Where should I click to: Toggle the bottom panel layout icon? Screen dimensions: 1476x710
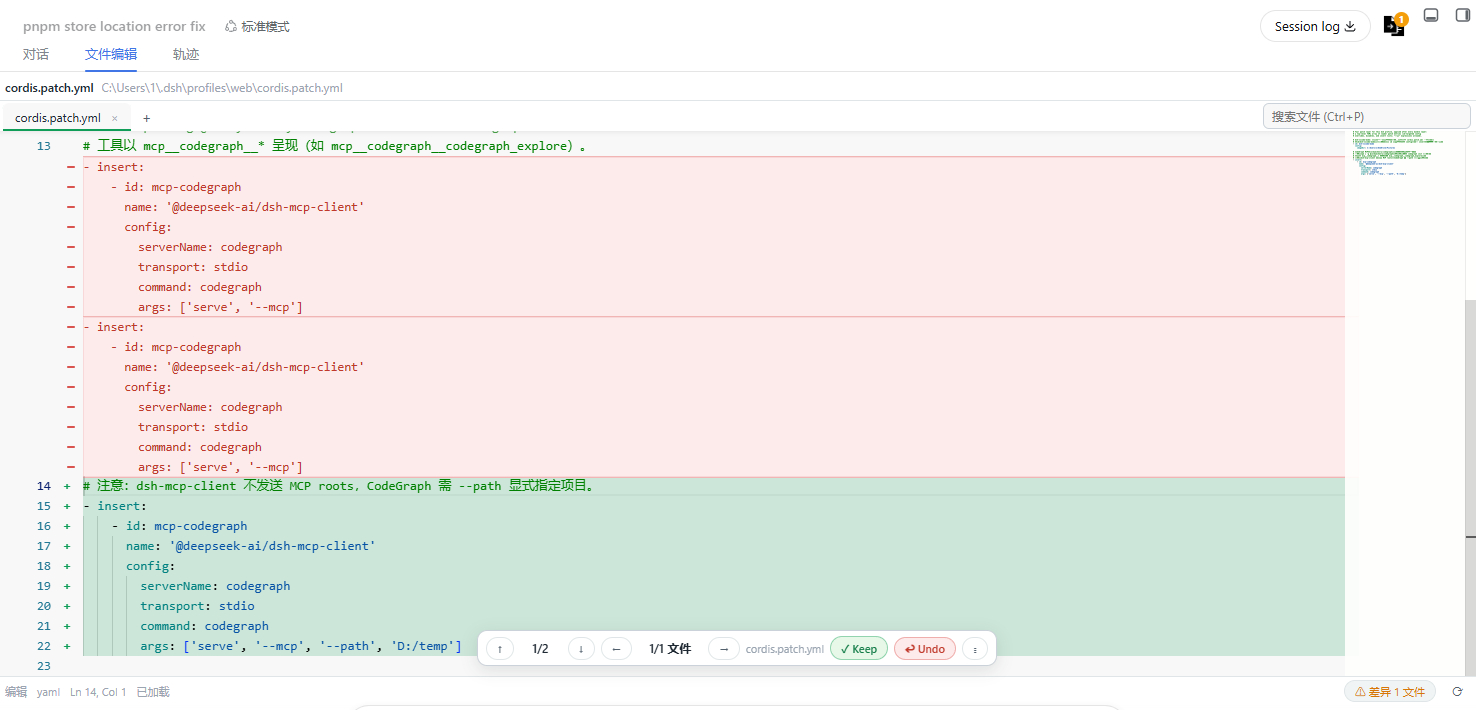[1431, 15]
